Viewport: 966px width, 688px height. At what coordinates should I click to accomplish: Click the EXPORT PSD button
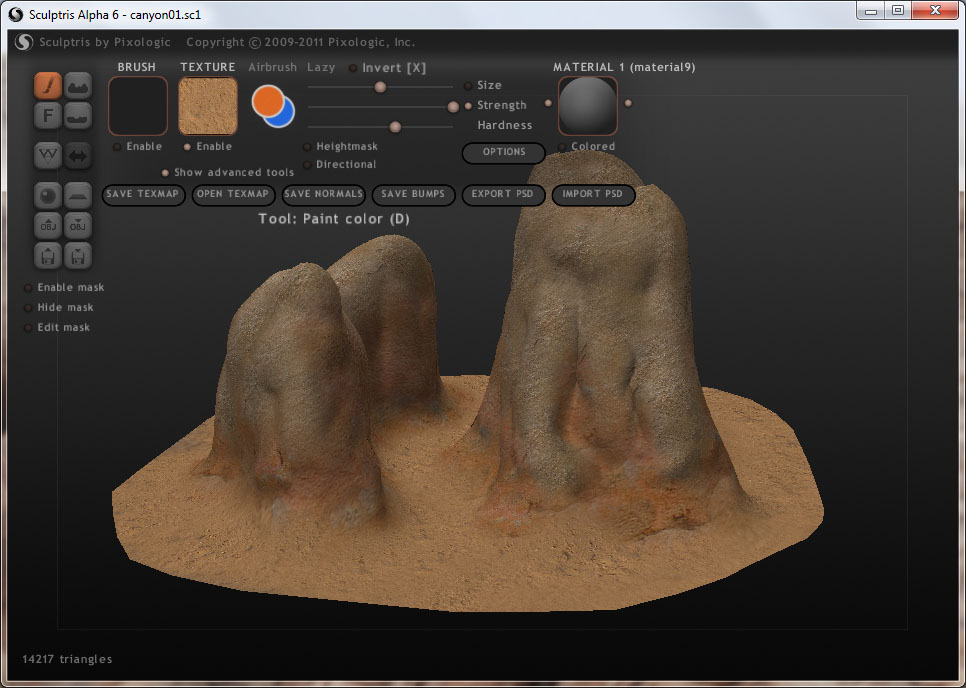coord(504,195)
